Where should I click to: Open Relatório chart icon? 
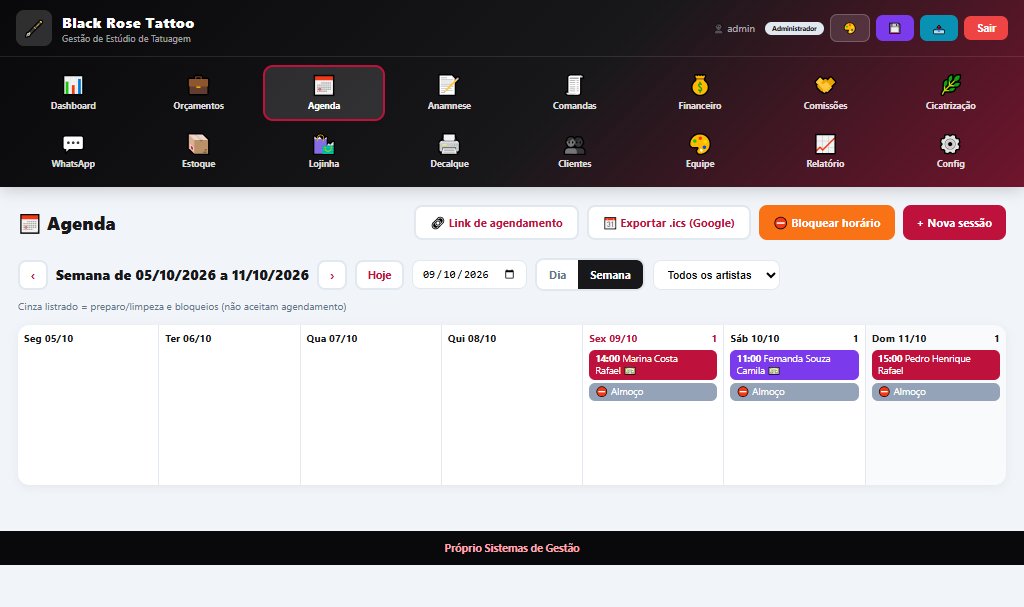pyautogui.click(x=825, y=143)
